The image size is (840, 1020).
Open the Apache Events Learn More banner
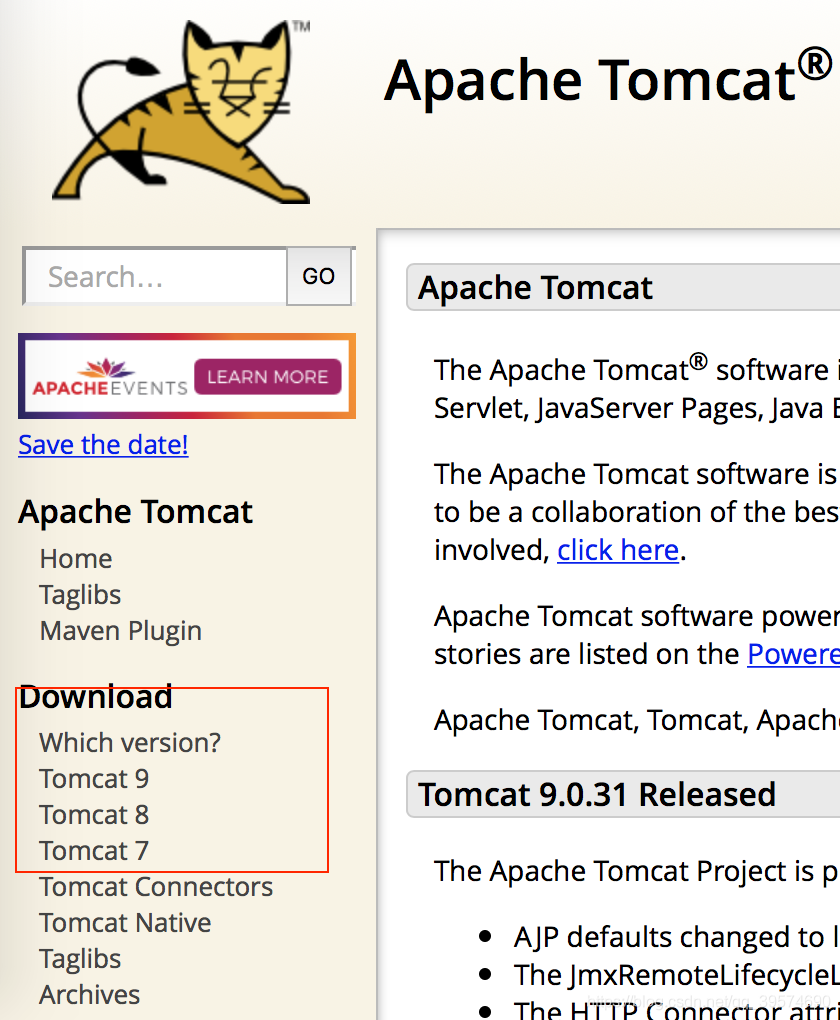[x=187, y=376]
